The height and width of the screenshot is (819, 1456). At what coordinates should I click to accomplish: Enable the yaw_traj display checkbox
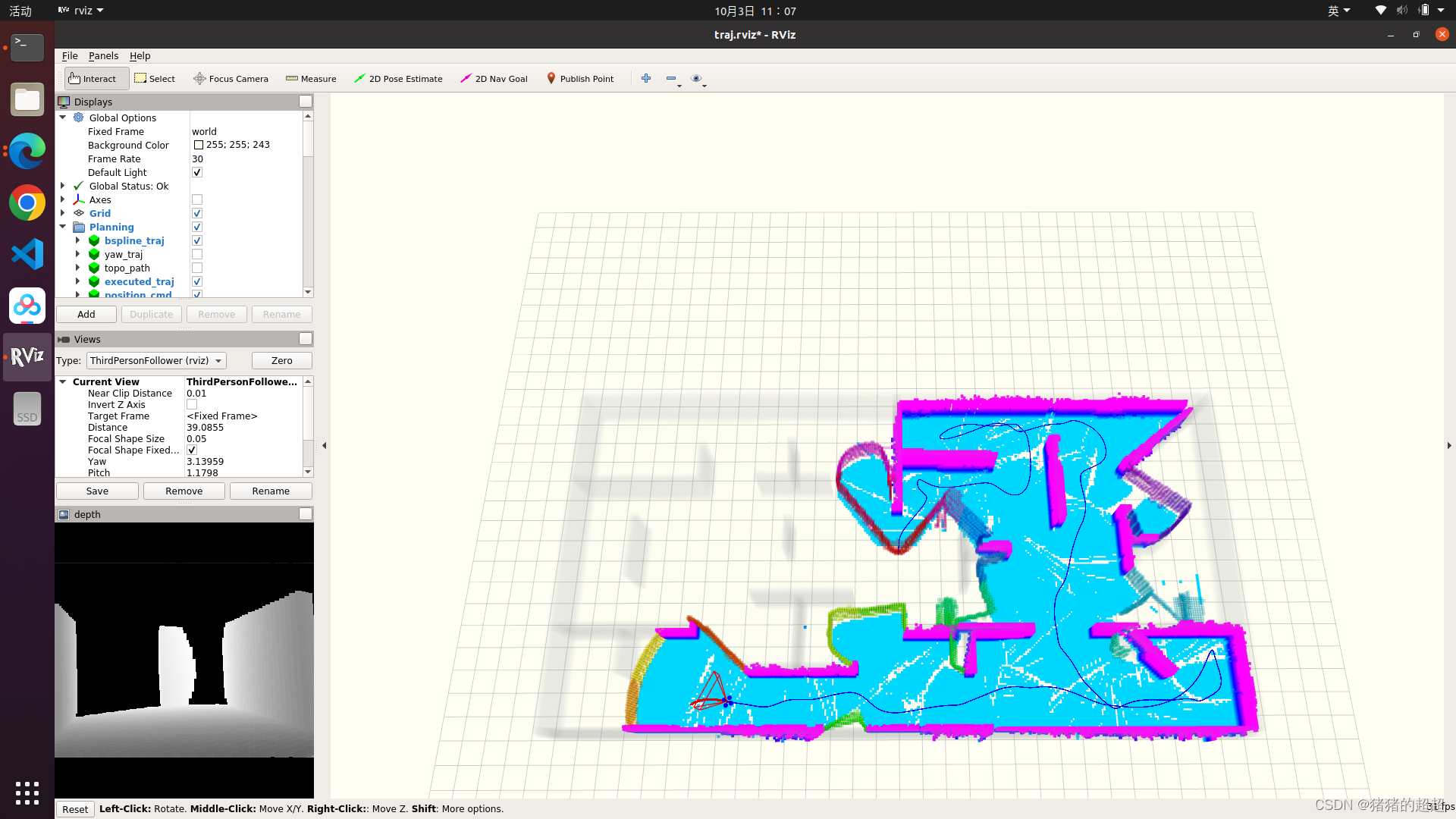pos(197,255)
